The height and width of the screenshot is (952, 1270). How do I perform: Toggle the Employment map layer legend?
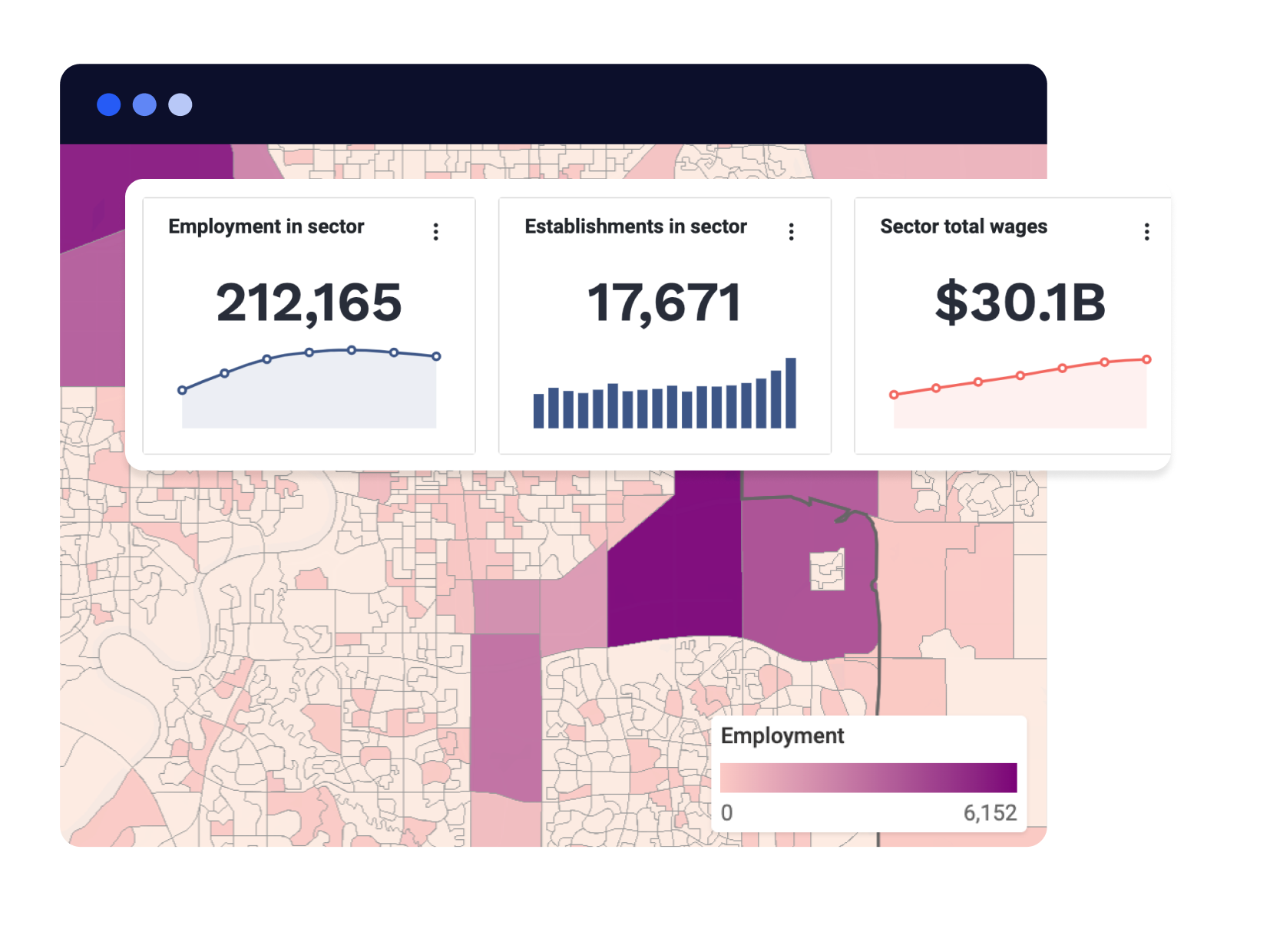pos(782,736)
